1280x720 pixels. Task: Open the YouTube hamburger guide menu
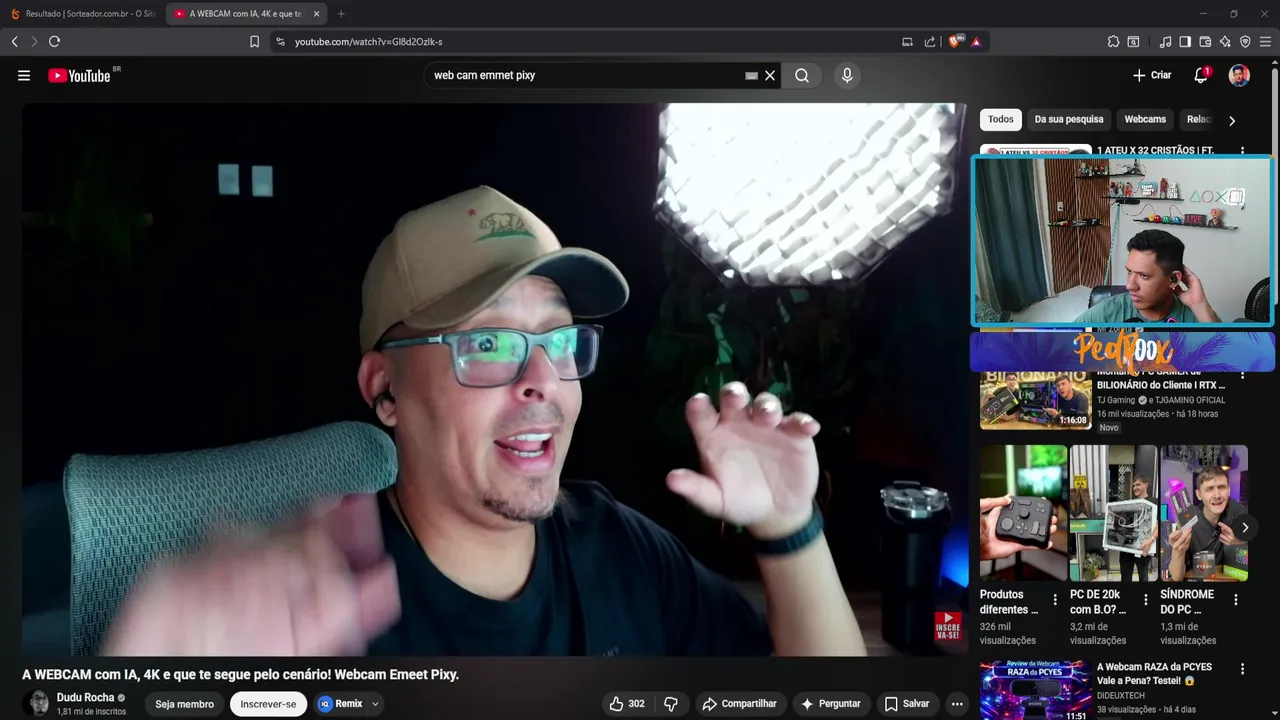[x=24, y=75]
